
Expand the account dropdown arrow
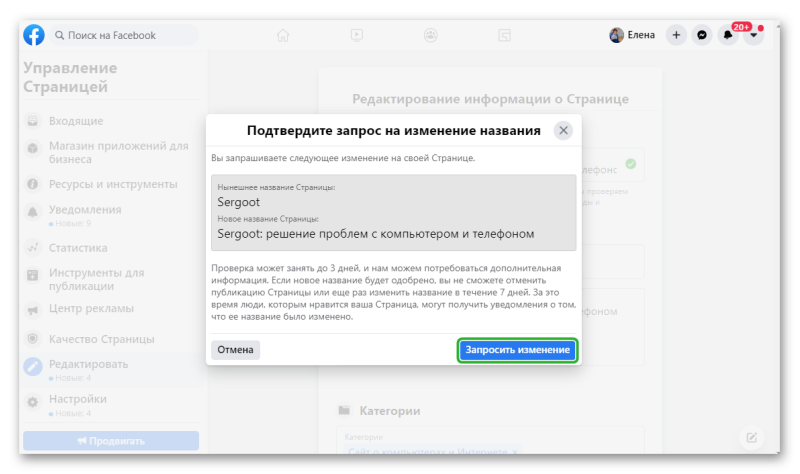point(753,35)
